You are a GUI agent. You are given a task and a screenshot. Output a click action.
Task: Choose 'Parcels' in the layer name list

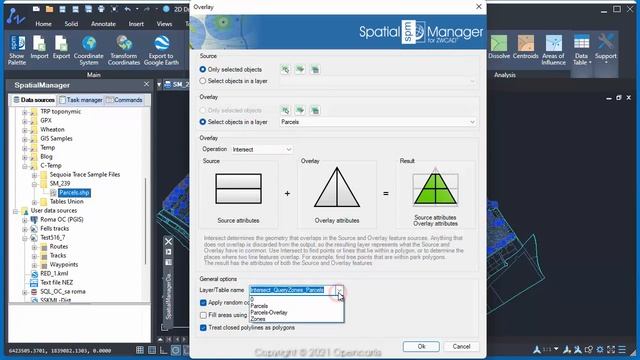click(x=259, y=306)
